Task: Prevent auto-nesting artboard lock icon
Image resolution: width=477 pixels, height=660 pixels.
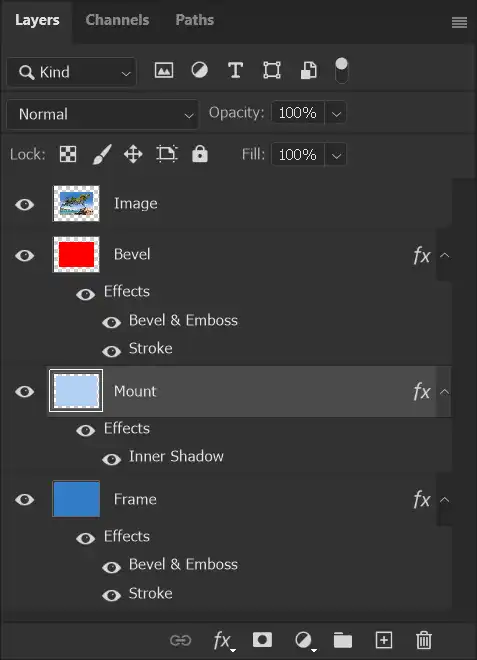Action: coord(167,154)
